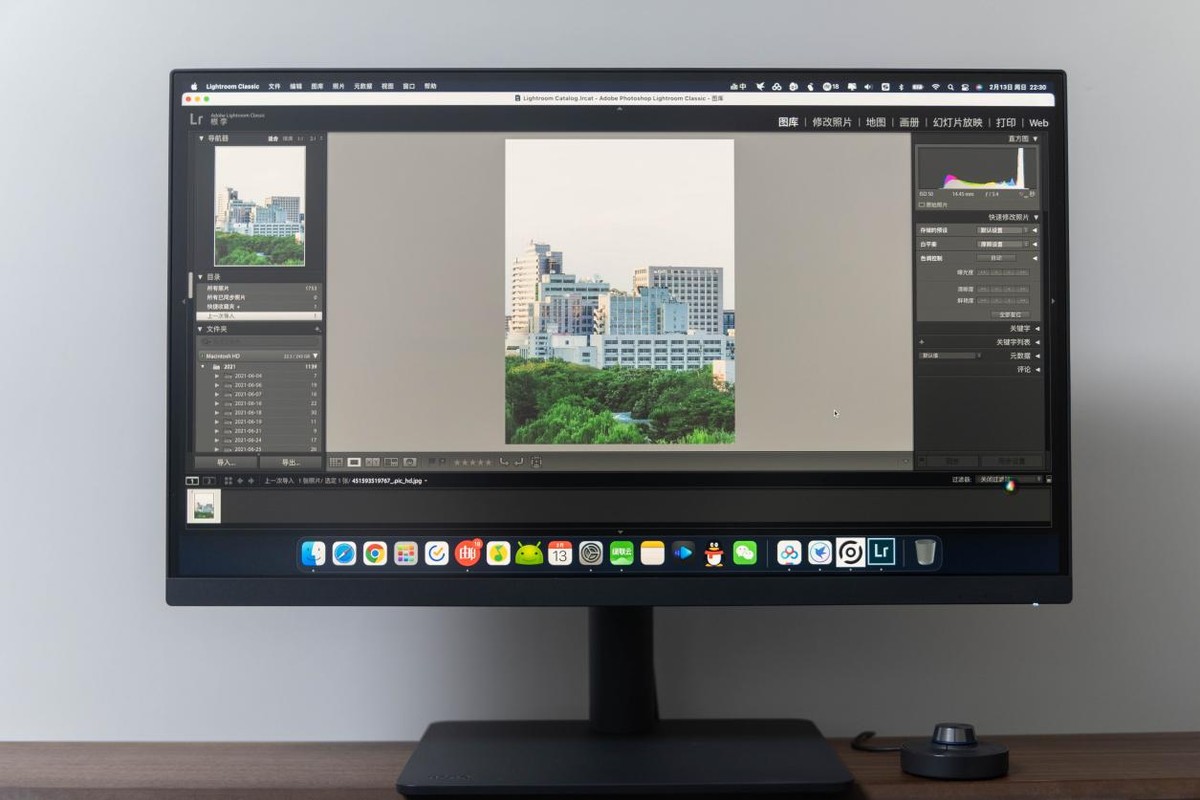Open QQ penguin app in the Dock
The image size is (1200, 800).
click(x=714, y=553)
